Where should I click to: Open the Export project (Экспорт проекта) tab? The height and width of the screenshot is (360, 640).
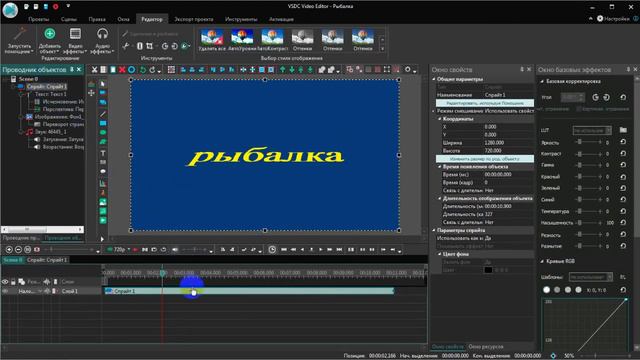(x=193, y=19)
